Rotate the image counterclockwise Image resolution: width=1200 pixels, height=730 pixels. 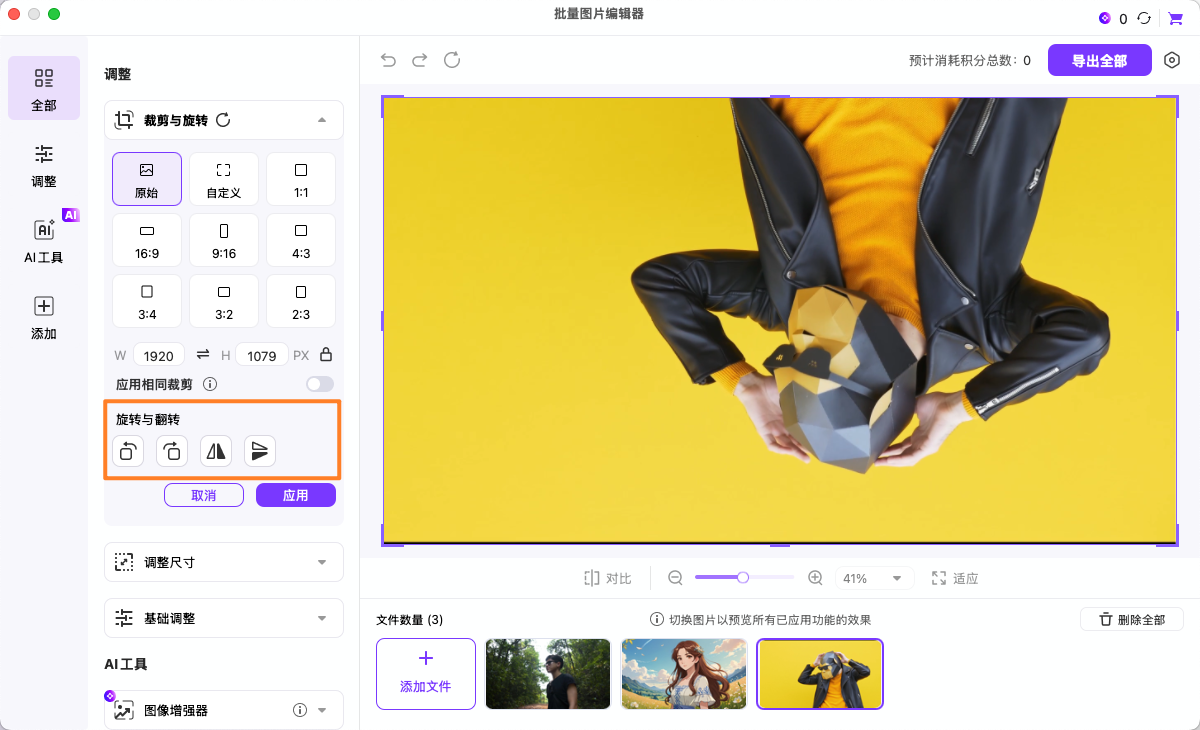127,451
